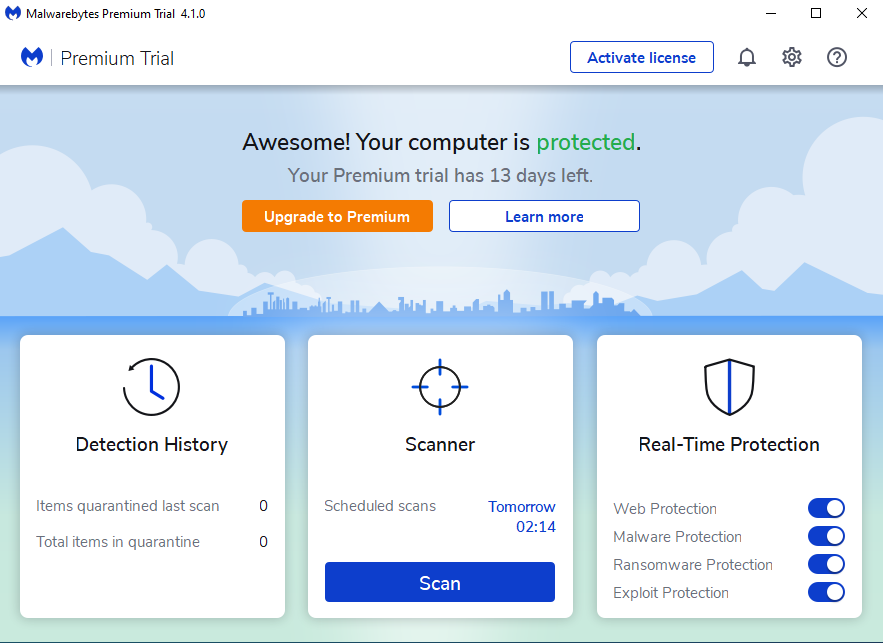This screenshot has width=883, height=643.
Task: Toggle Web Protection off
Action: click(826, 509)
